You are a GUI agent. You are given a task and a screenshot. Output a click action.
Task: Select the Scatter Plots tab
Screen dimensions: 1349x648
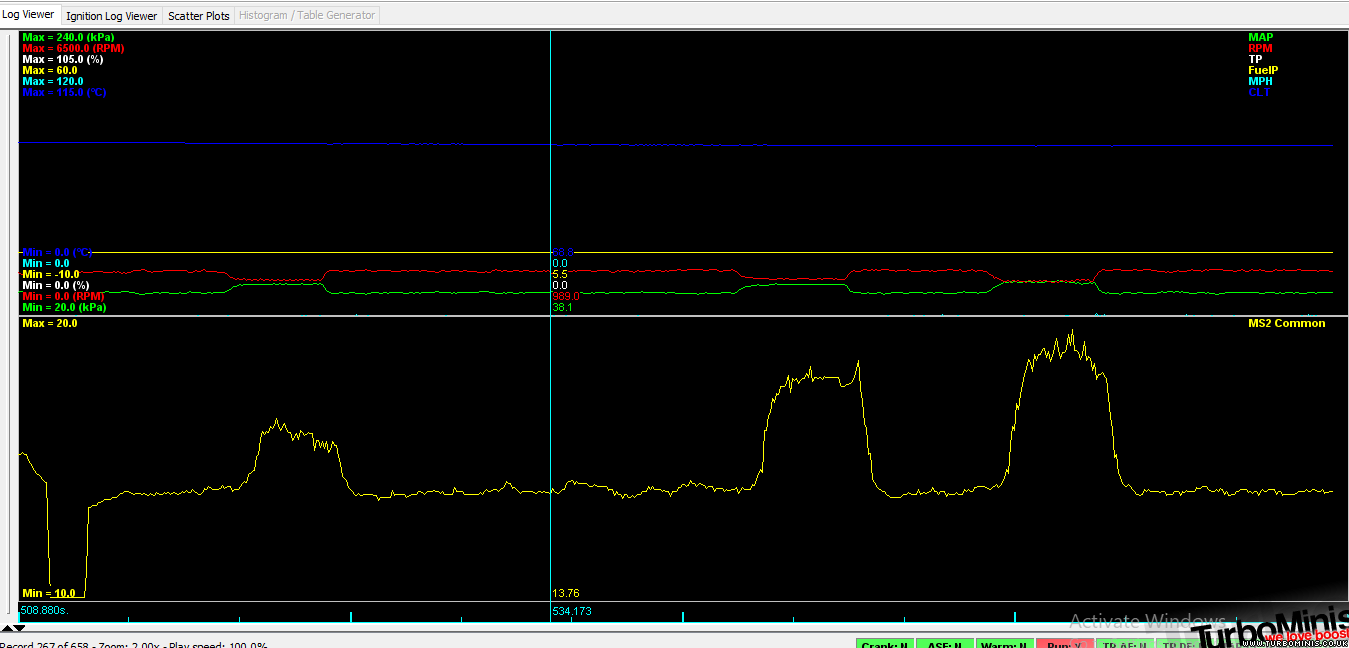(198, 16)
